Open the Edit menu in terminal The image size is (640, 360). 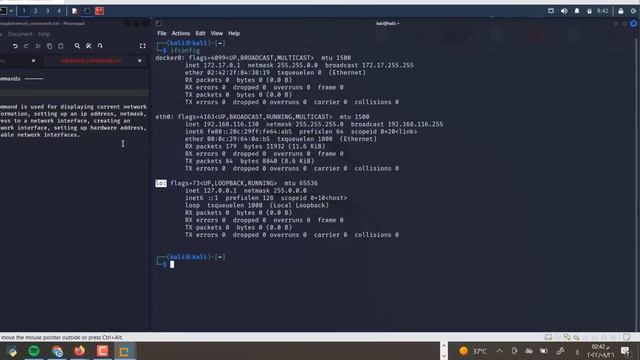coord(200,33)
